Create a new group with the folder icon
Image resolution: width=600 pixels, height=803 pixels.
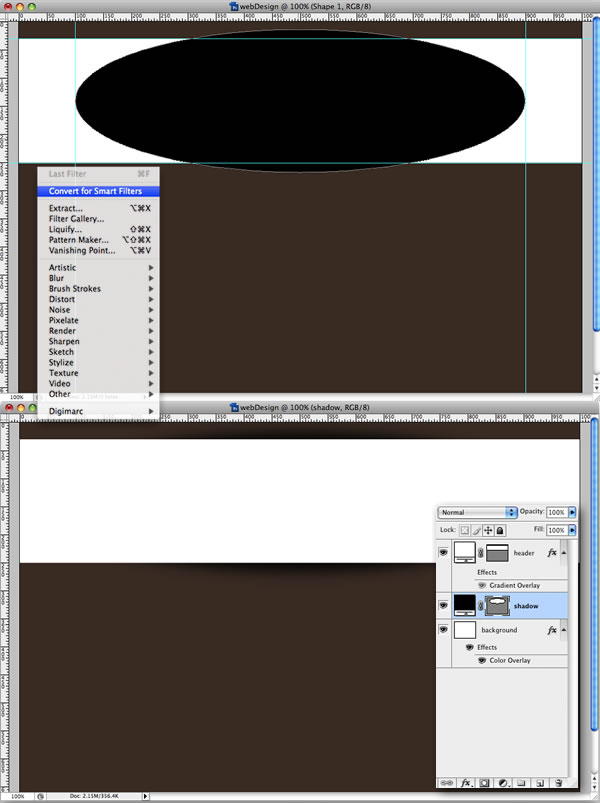[521, 783]
